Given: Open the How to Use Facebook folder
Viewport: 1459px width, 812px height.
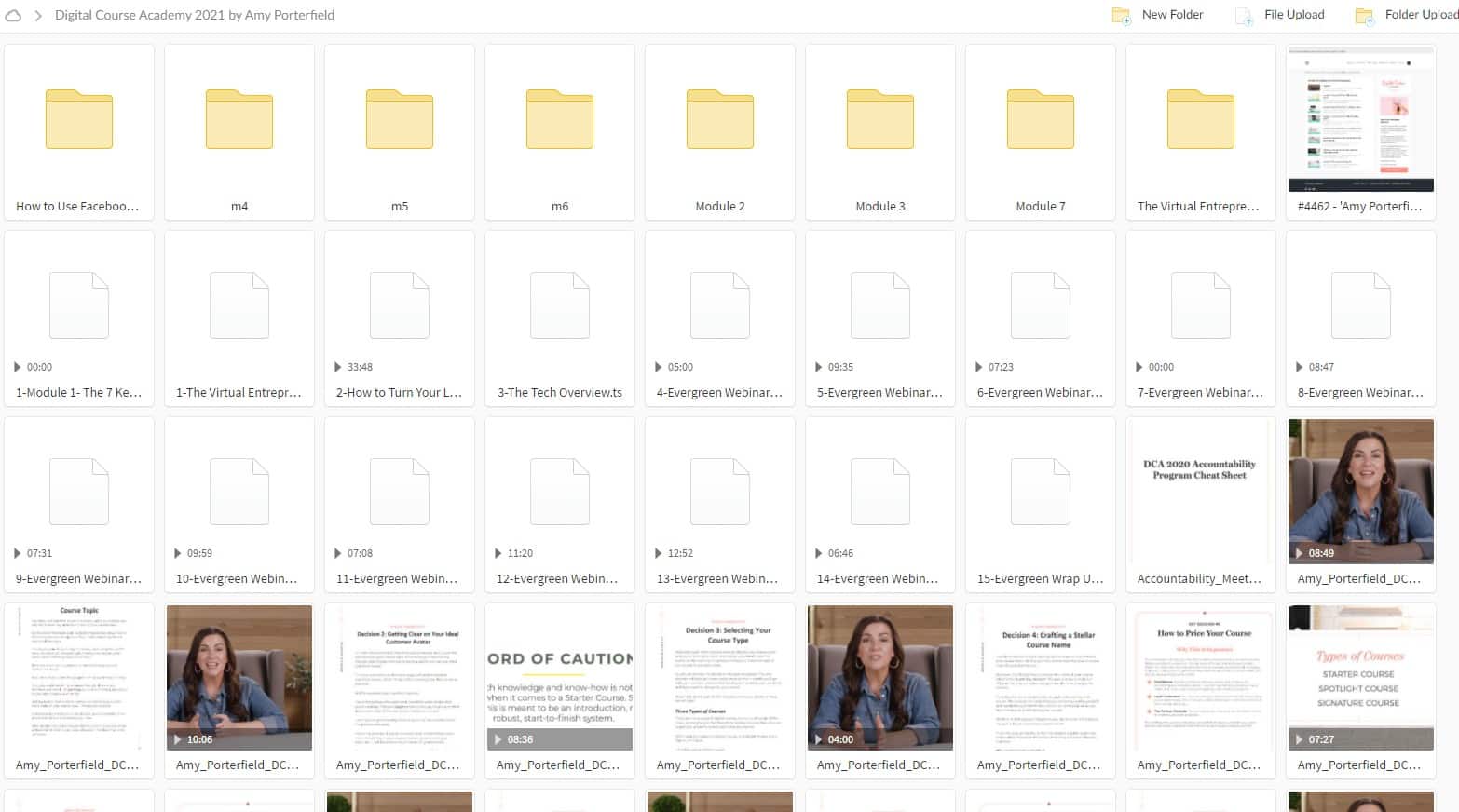Looking at the screenshot, I should pos(79,132).
